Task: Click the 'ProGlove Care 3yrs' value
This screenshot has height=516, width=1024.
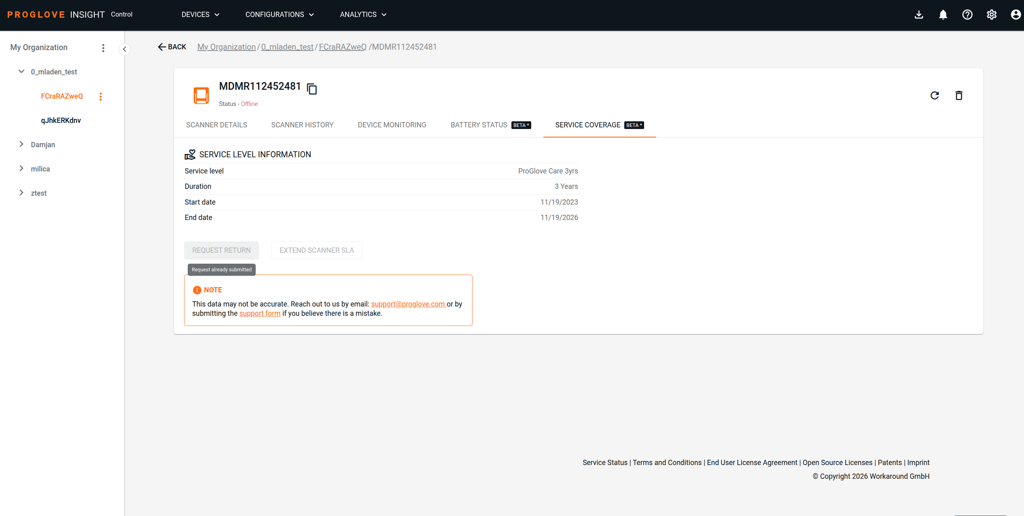Action: pyautogui.click(x=548, y=171)
